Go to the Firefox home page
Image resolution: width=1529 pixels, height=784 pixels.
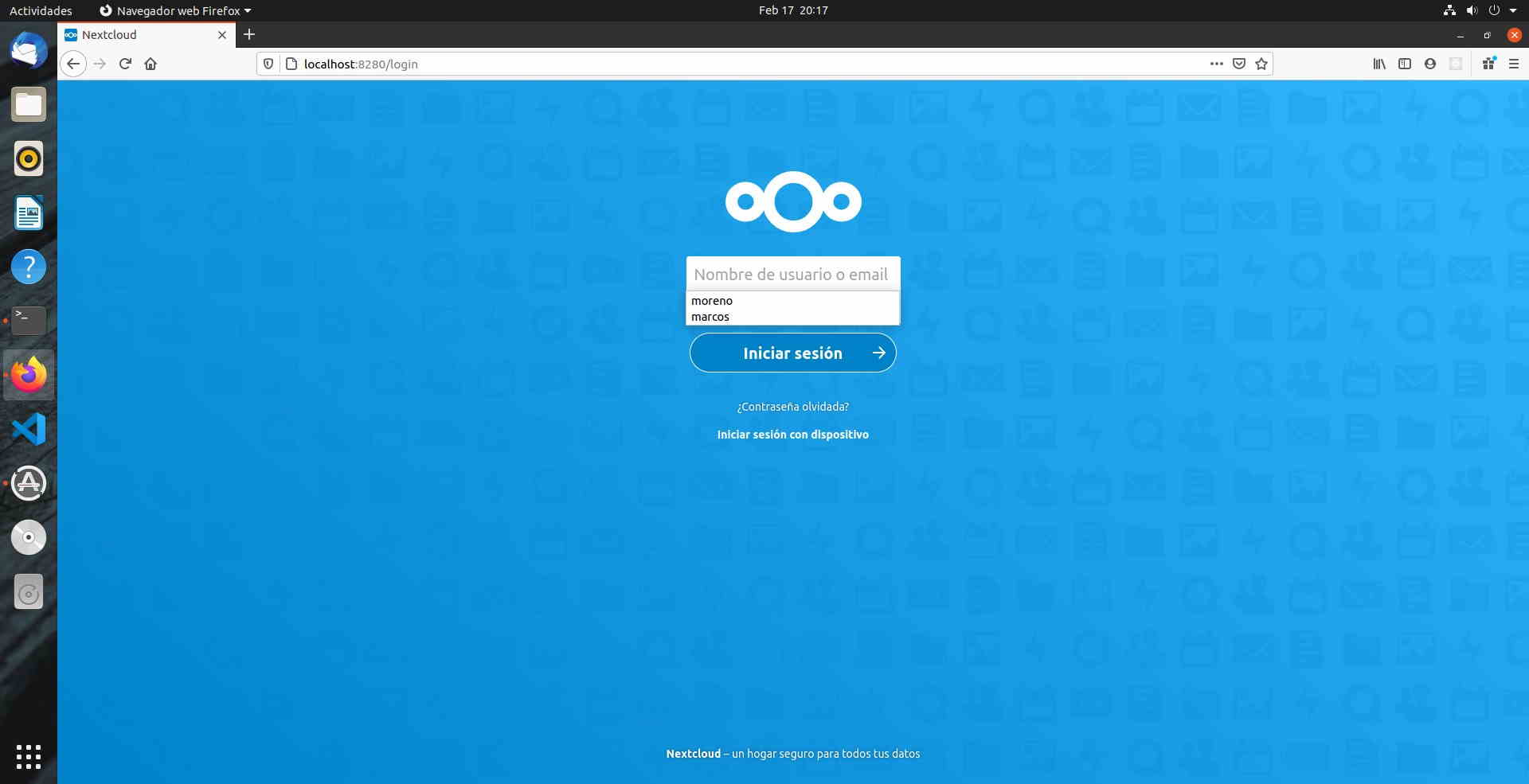point(151,64)
